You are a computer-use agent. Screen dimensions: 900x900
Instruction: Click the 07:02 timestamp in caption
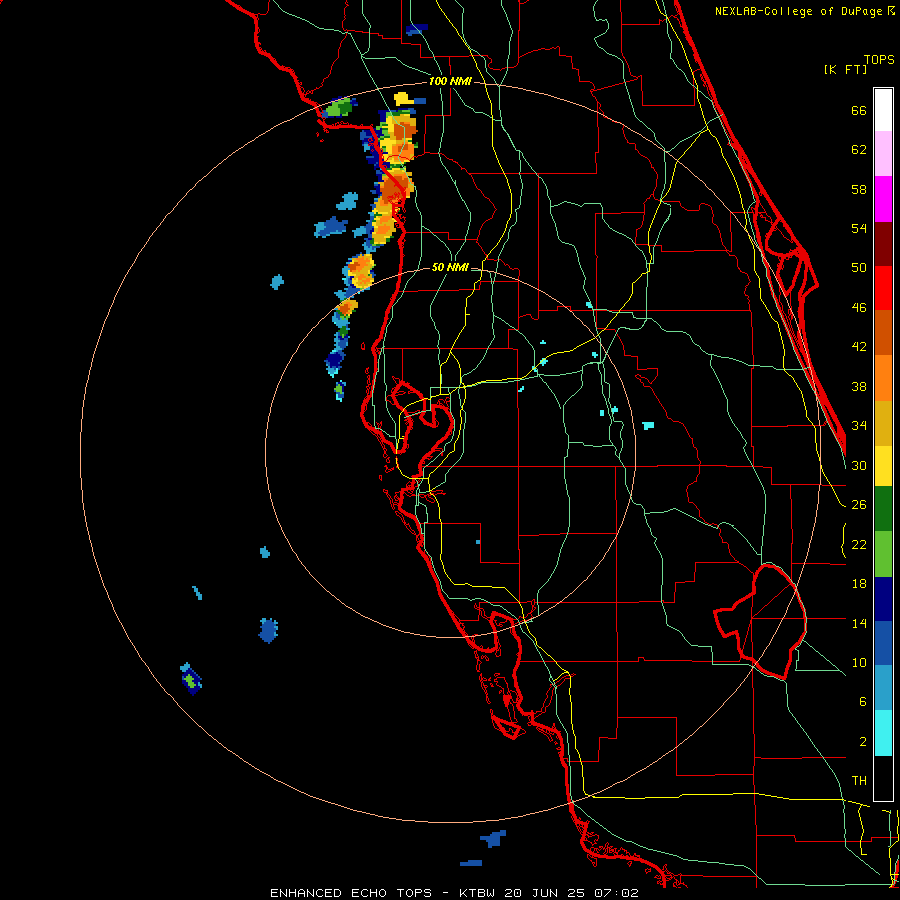615,893
